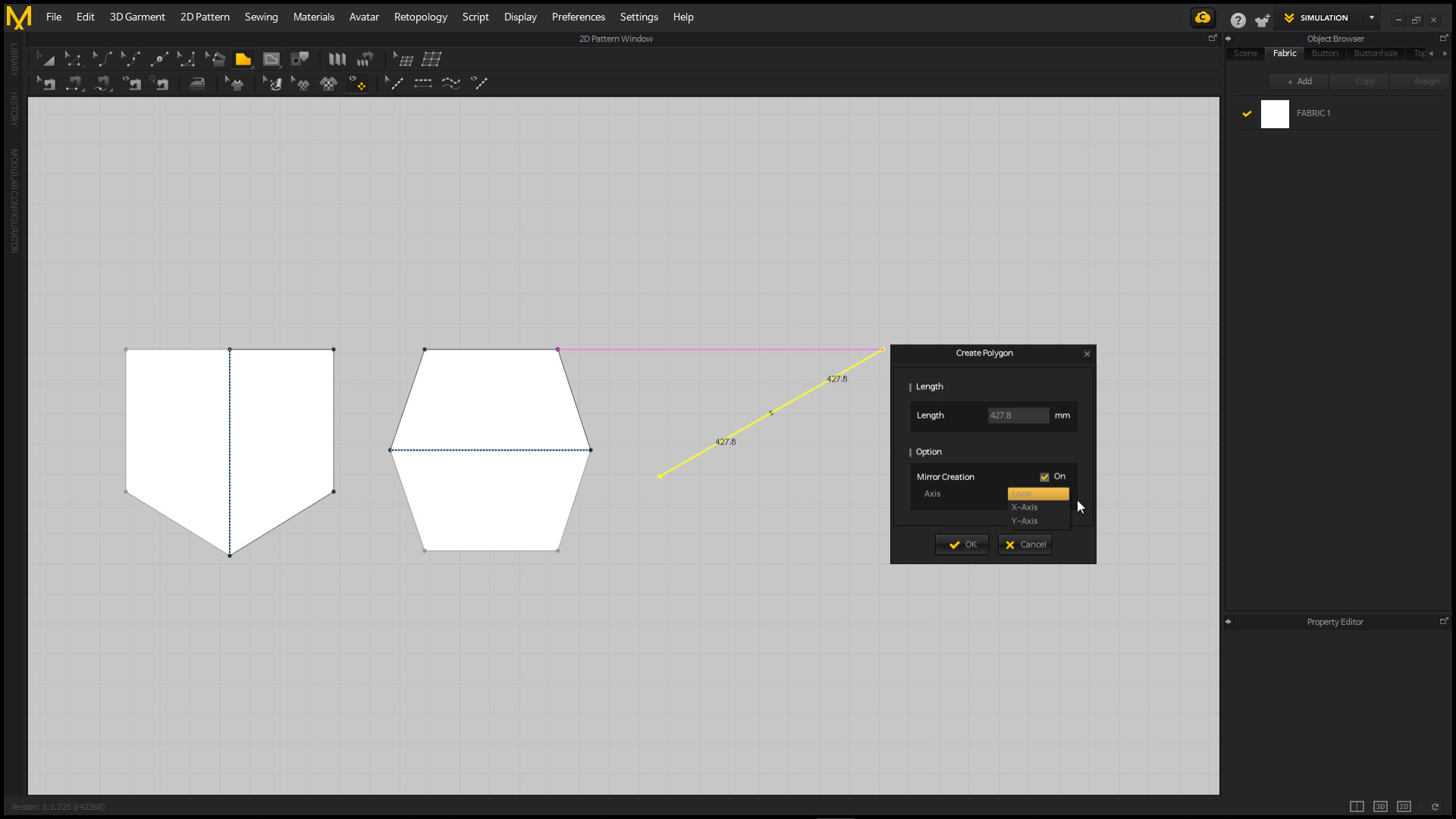Confirm polygon creation with OK
Screen dimensions: 1456x819
click(961, 544)
